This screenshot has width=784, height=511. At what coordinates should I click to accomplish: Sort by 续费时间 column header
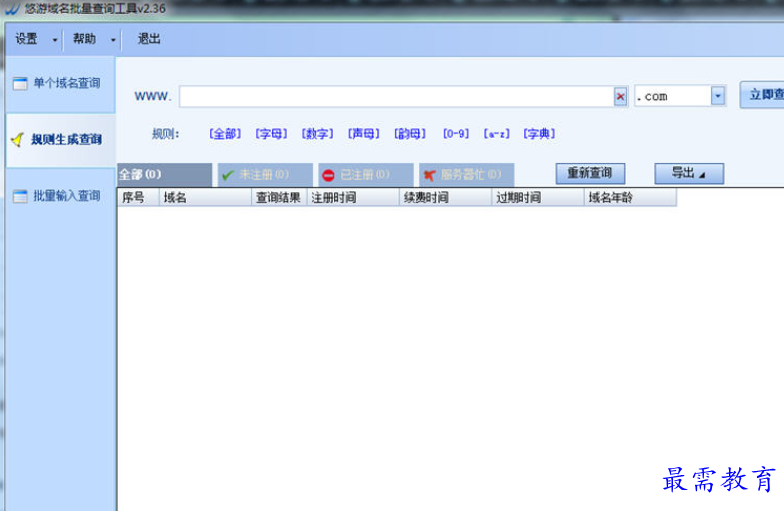click(x=446, y=198)
